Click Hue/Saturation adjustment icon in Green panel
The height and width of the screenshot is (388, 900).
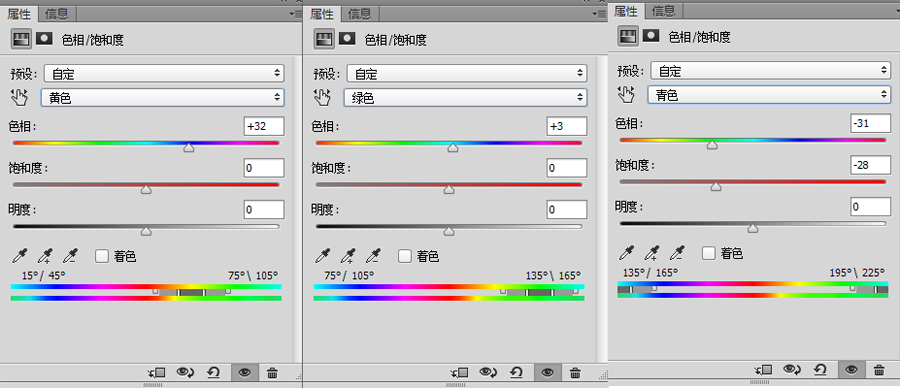coord(324,38)
